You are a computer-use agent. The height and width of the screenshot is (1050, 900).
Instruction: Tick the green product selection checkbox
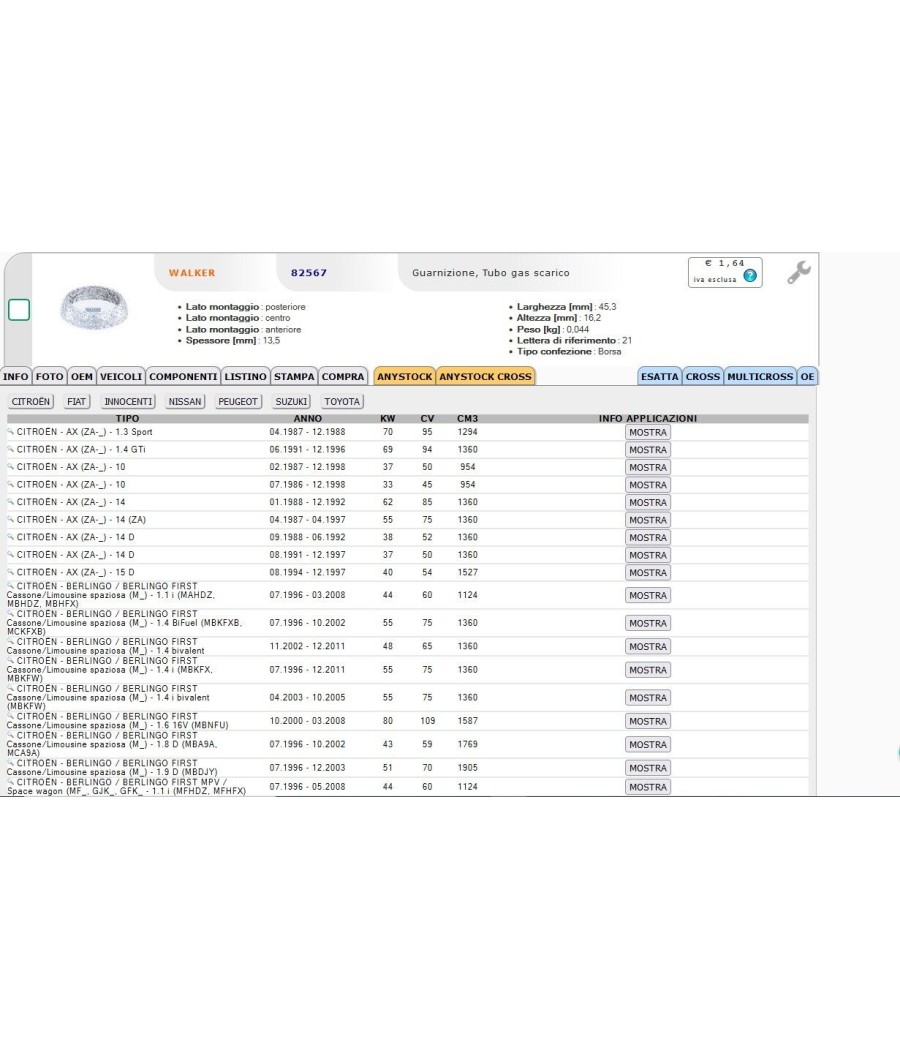click(19, 310)
